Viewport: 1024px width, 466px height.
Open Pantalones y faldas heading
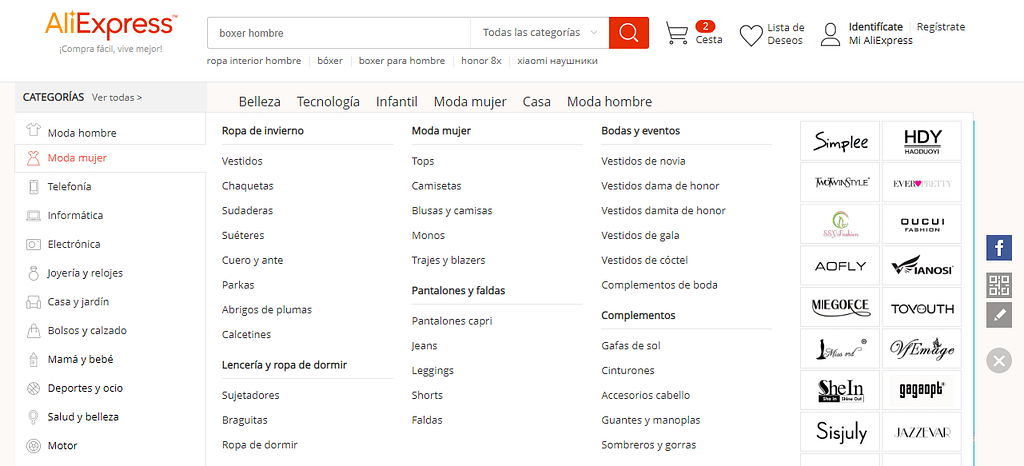pos(458,290)
